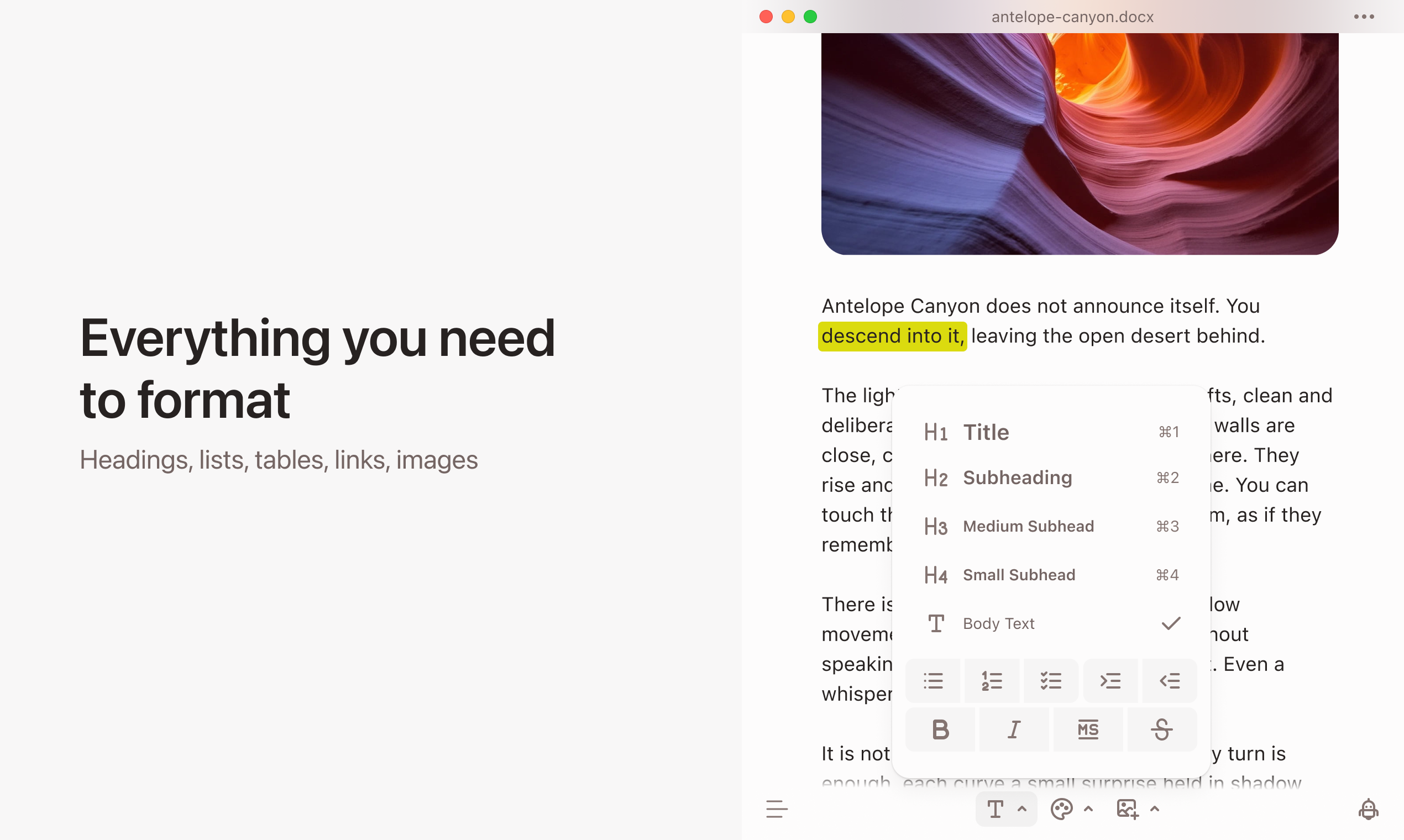1404x840 pixels.
Task: Collapse the text format menu chevron
Action: [1022, 809]
